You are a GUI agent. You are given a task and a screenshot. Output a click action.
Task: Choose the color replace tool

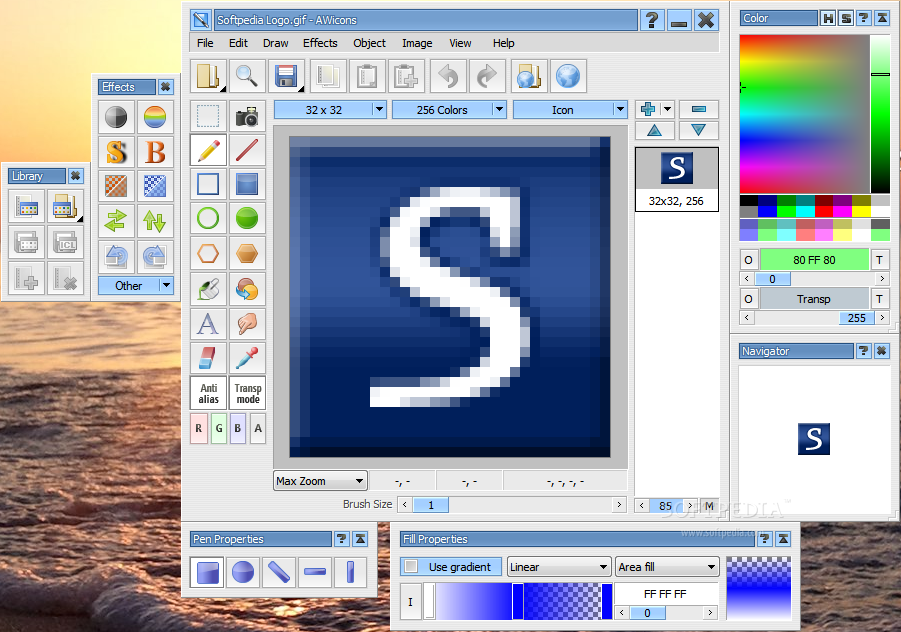[247, 289]
